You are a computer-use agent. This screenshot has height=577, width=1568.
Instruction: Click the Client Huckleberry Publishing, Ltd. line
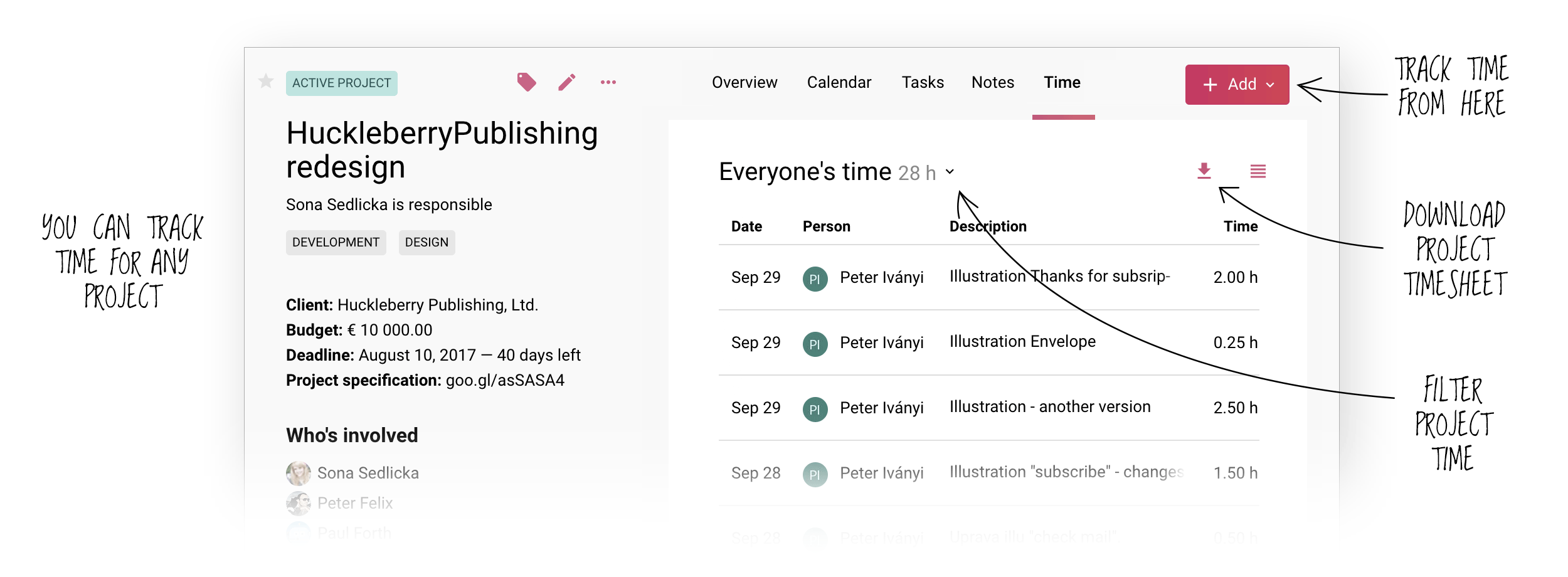click(412, 305)
